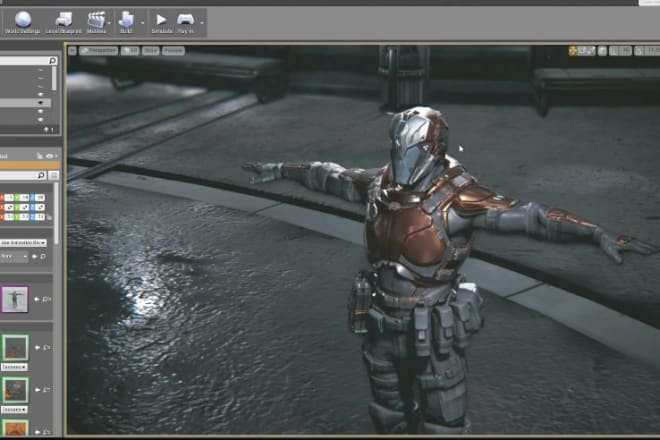Click browse icon beside first material
Viewport: 660px width, 440px height.
pyautogui.click(x=47, y=348)
